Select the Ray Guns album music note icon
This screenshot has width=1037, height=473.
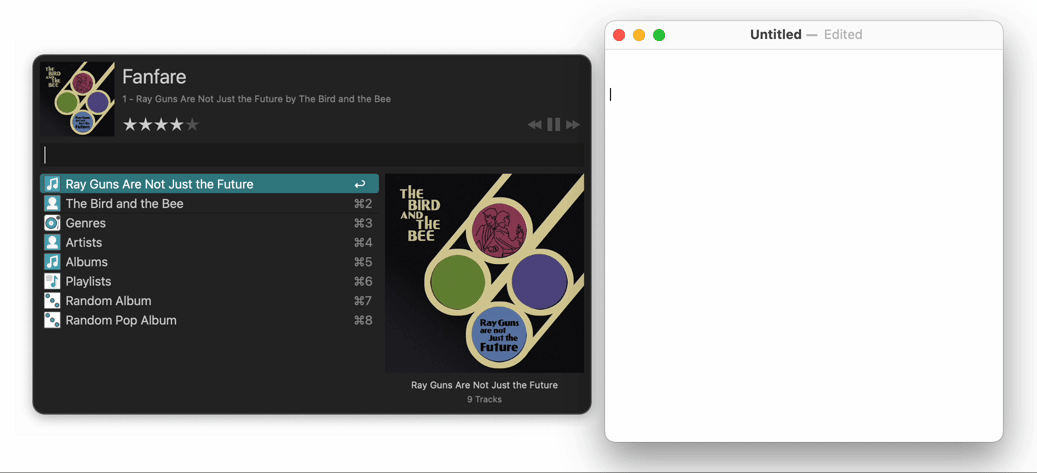[x=52, y=184]
